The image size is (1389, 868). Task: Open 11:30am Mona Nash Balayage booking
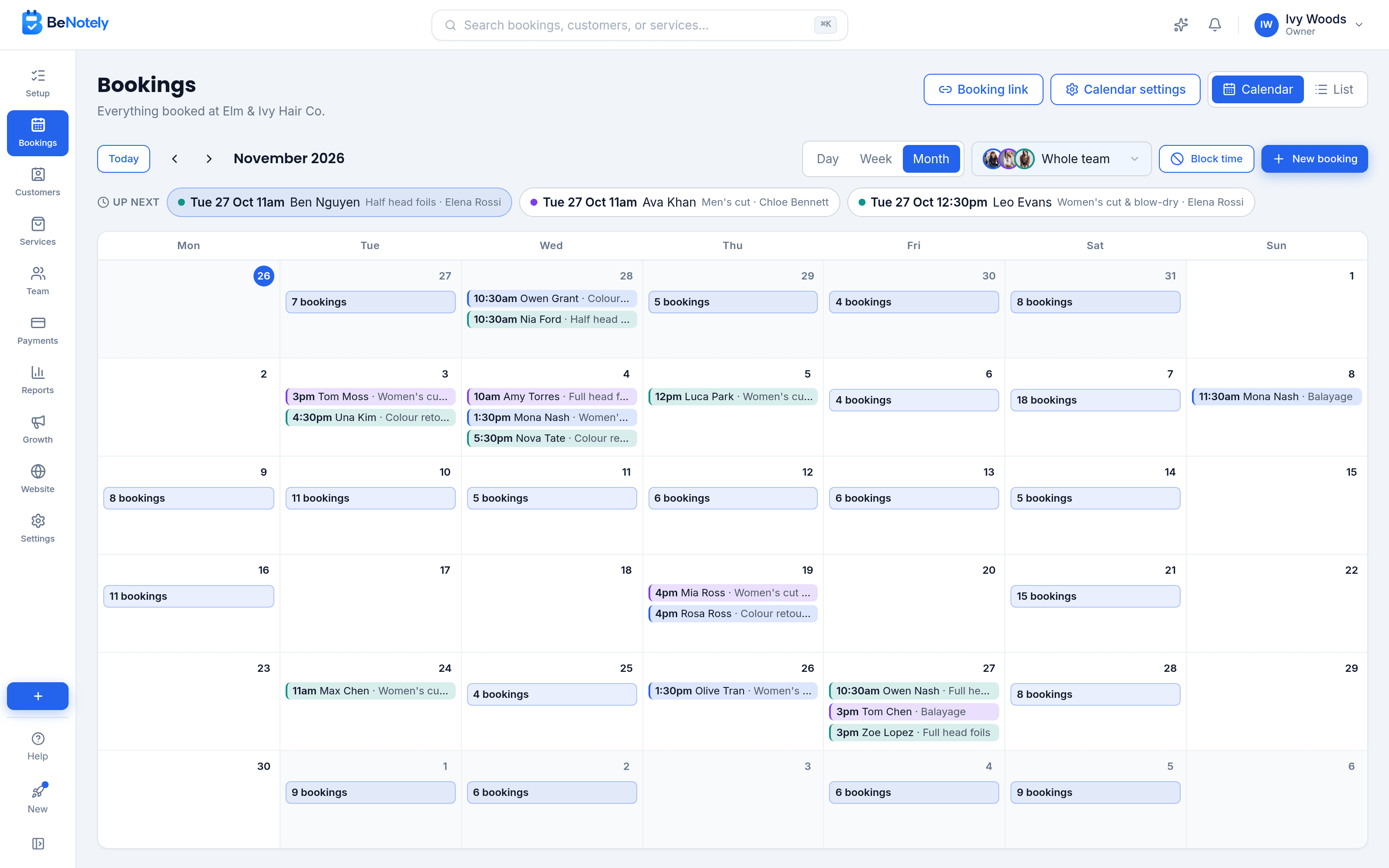1277,397
